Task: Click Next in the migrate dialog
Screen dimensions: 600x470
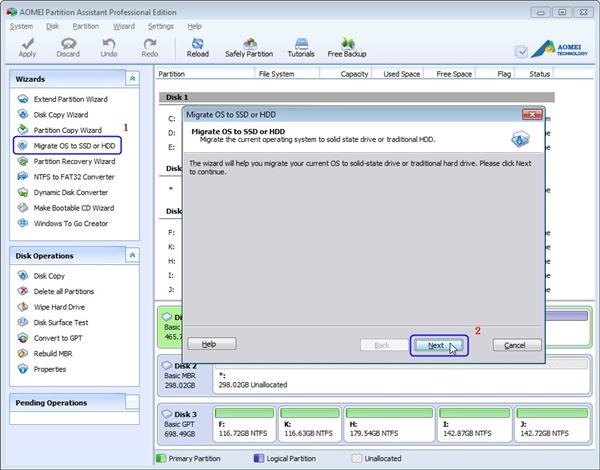Action: (439, 346)
